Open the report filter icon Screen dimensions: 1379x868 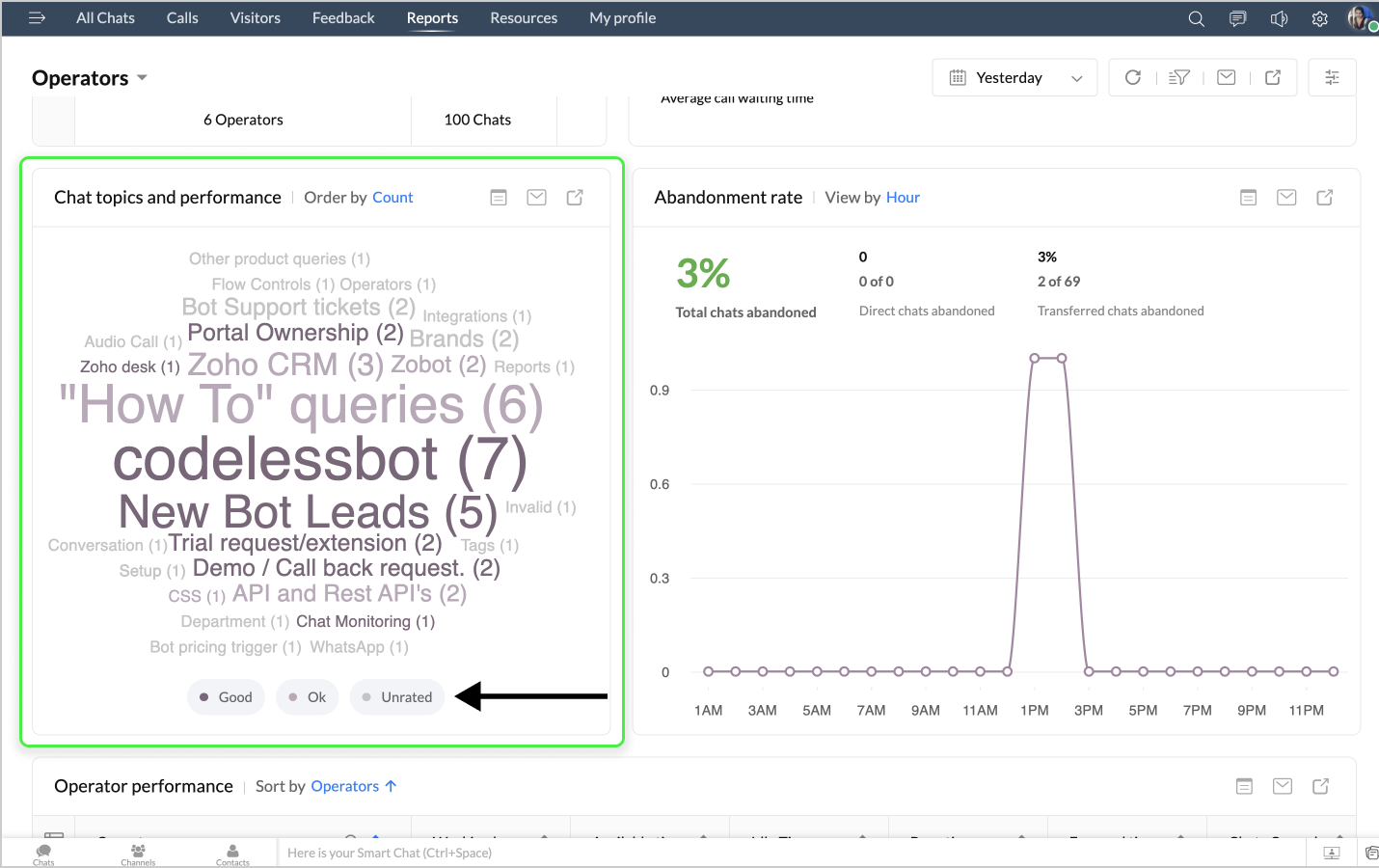(1179, 77)
